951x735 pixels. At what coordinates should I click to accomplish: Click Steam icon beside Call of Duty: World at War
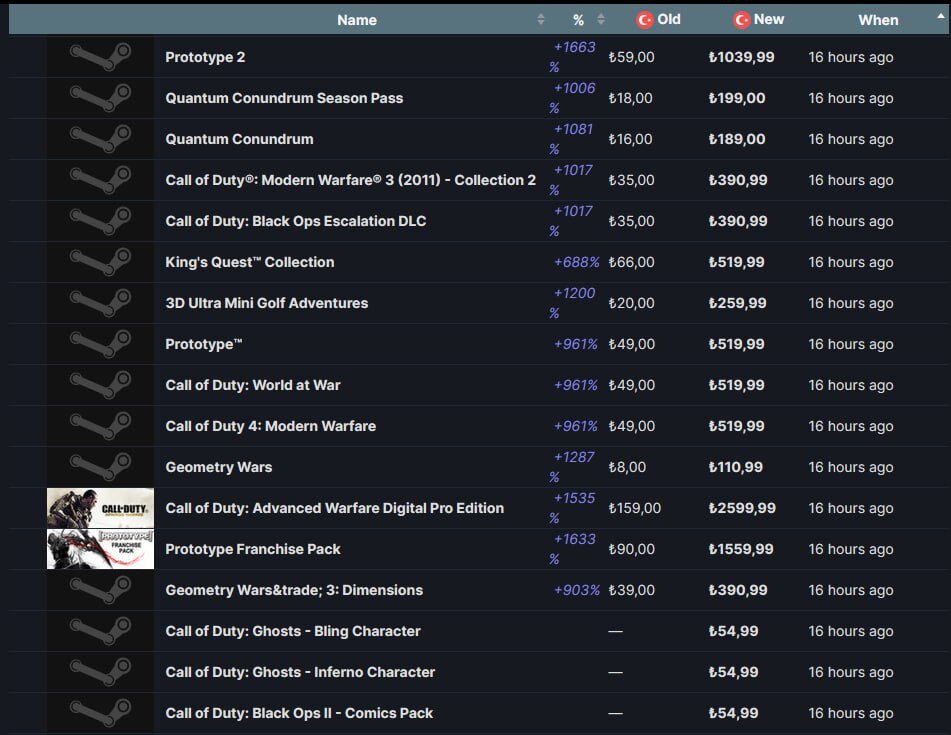pos(100,385)
